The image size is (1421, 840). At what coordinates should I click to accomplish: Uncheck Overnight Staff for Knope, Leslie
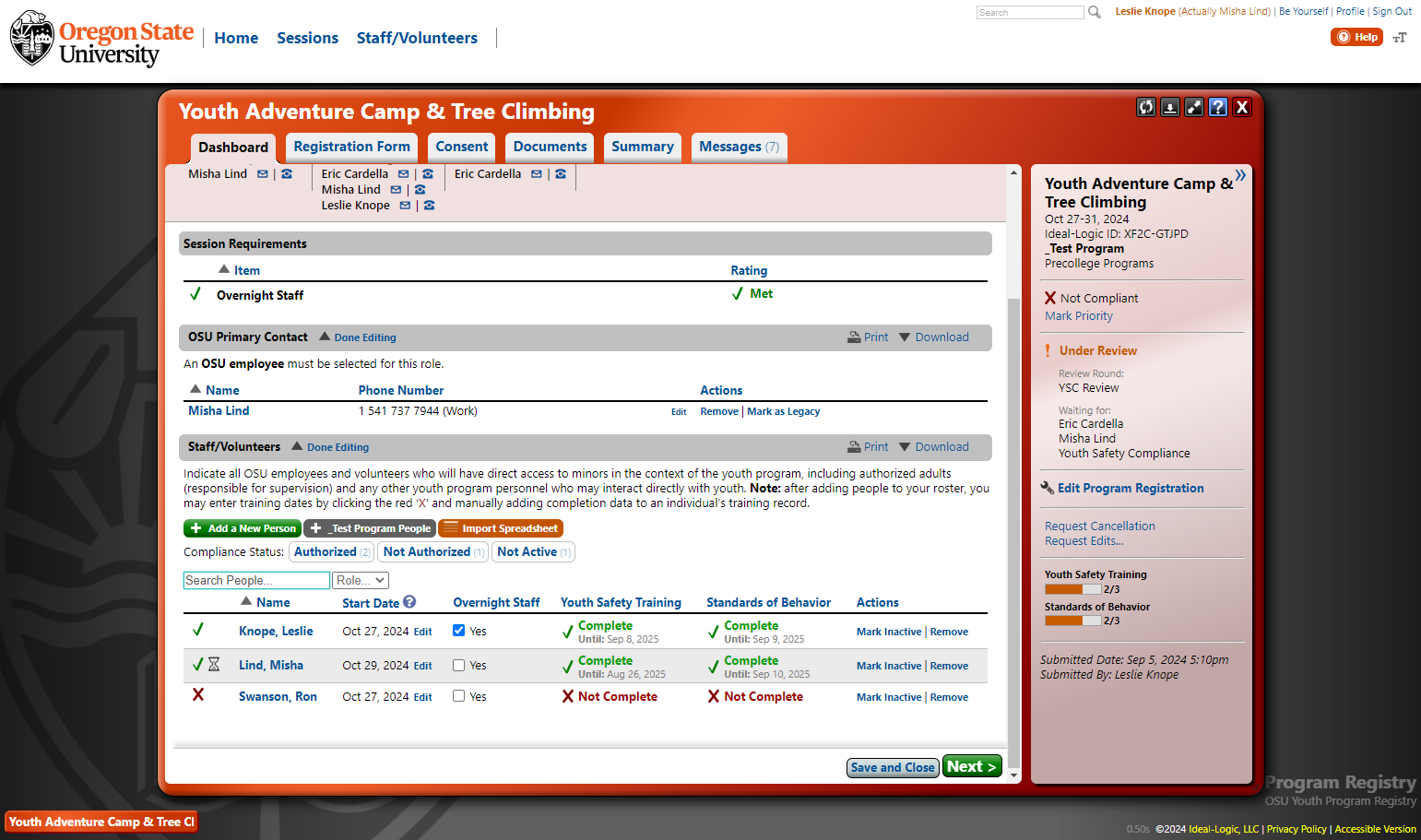tap(459, 631)
